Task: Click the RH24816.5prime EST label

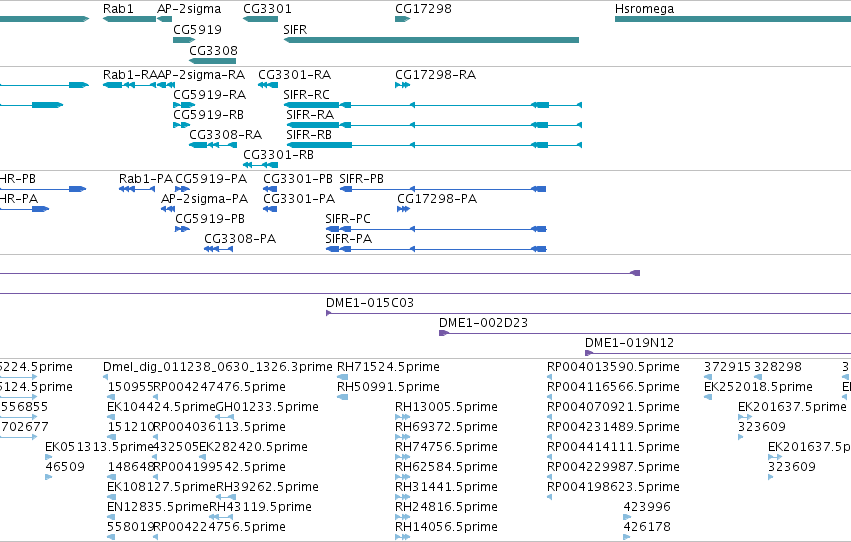Action: [x=446, y=507]
